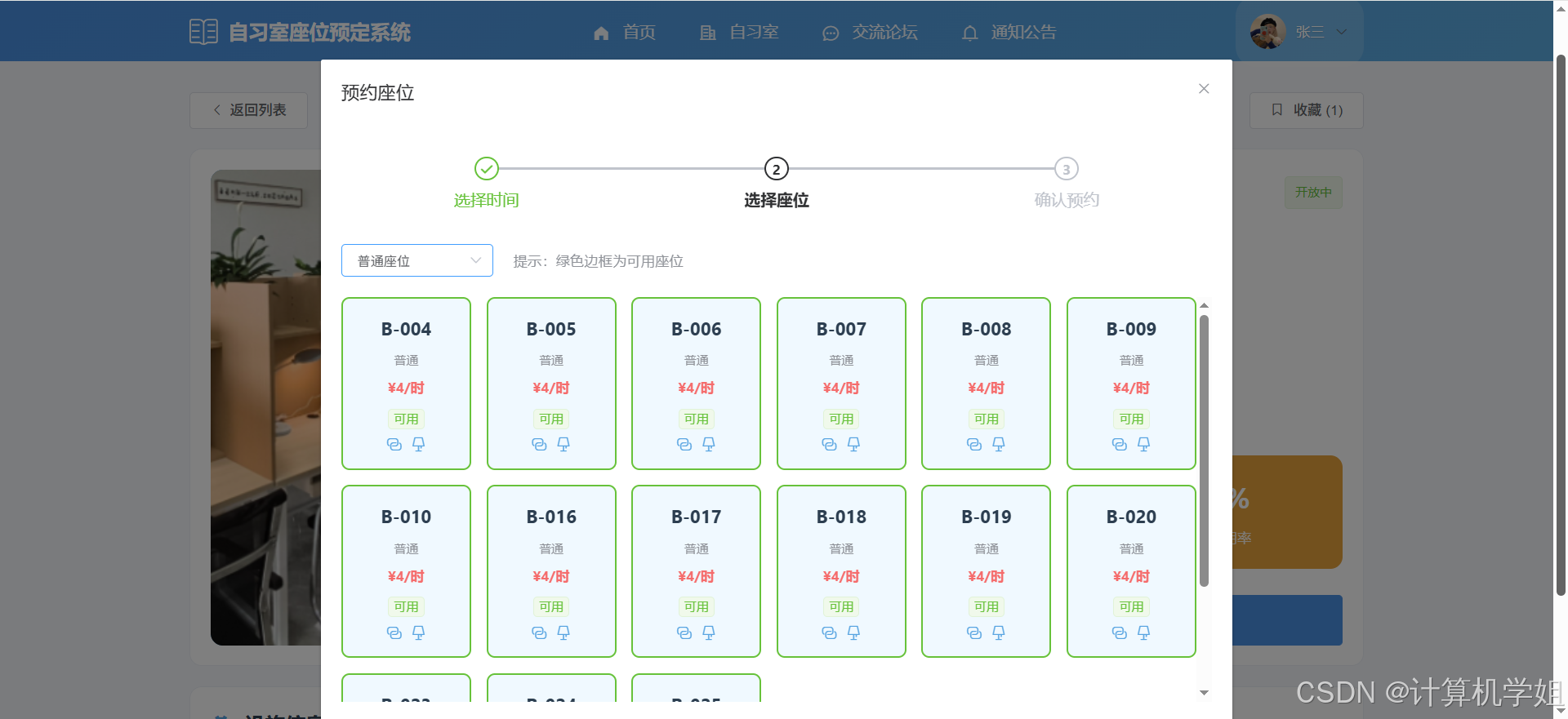The height and width of the screenshot is (719, 1568).
Task: Click the 返回列表 button
Action: (249, 110)
